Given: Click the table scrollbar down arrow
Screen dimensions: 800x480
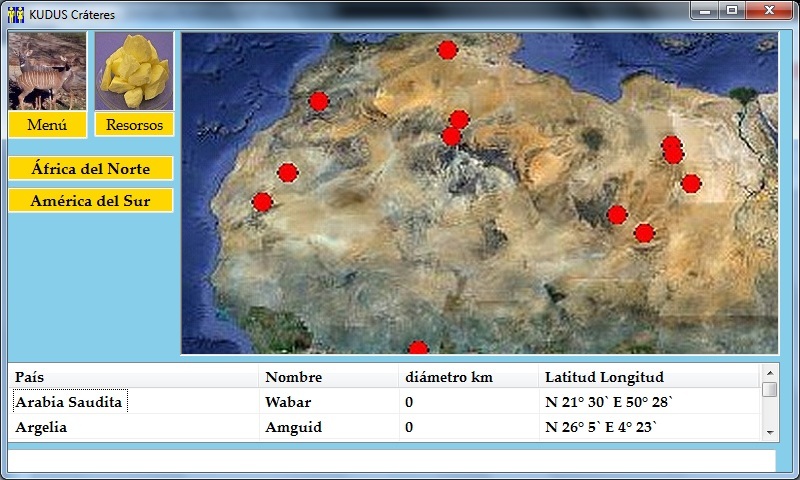Looking at the screenshot, I should [769, 432].
